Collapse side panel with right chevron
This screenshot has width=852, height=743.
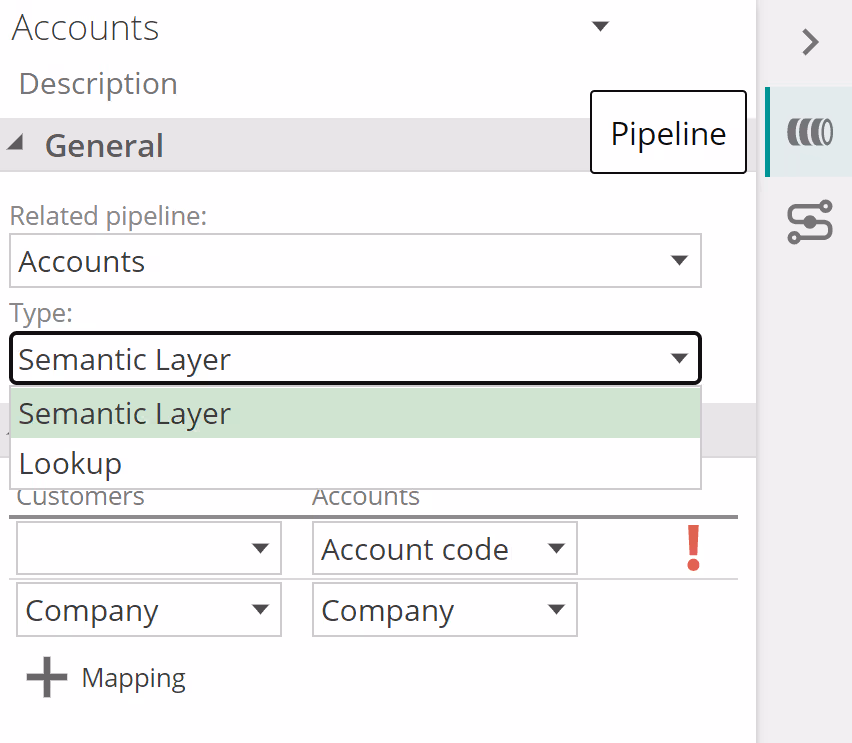coord(811,42)
